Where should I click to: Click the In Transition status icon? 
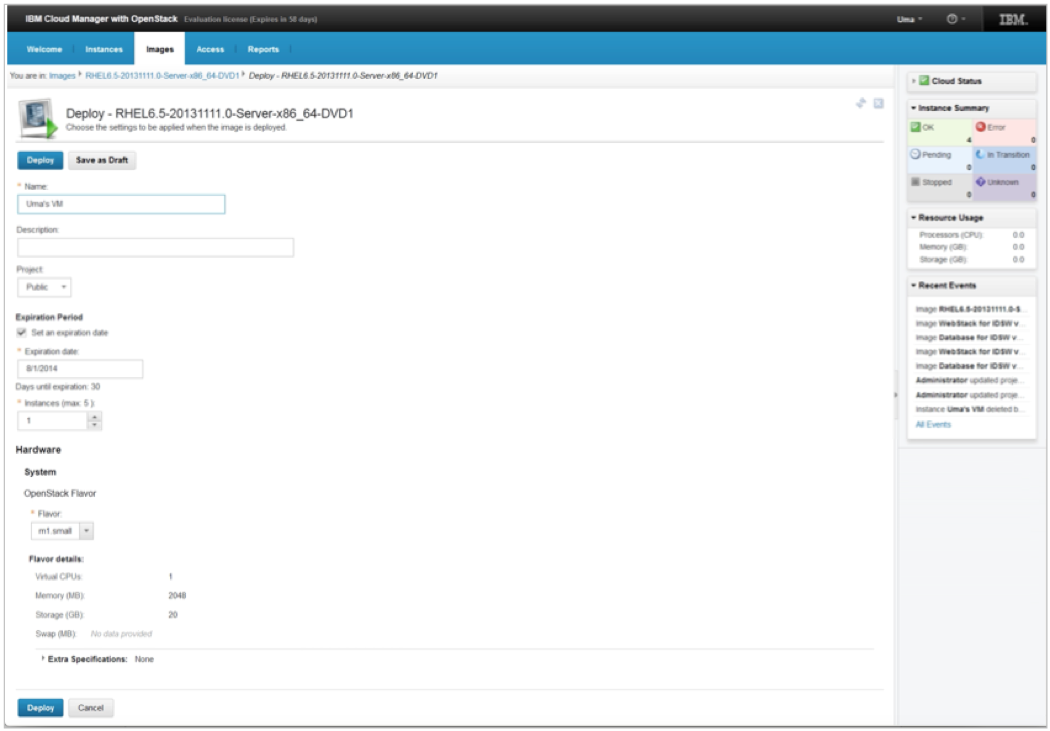980,155
